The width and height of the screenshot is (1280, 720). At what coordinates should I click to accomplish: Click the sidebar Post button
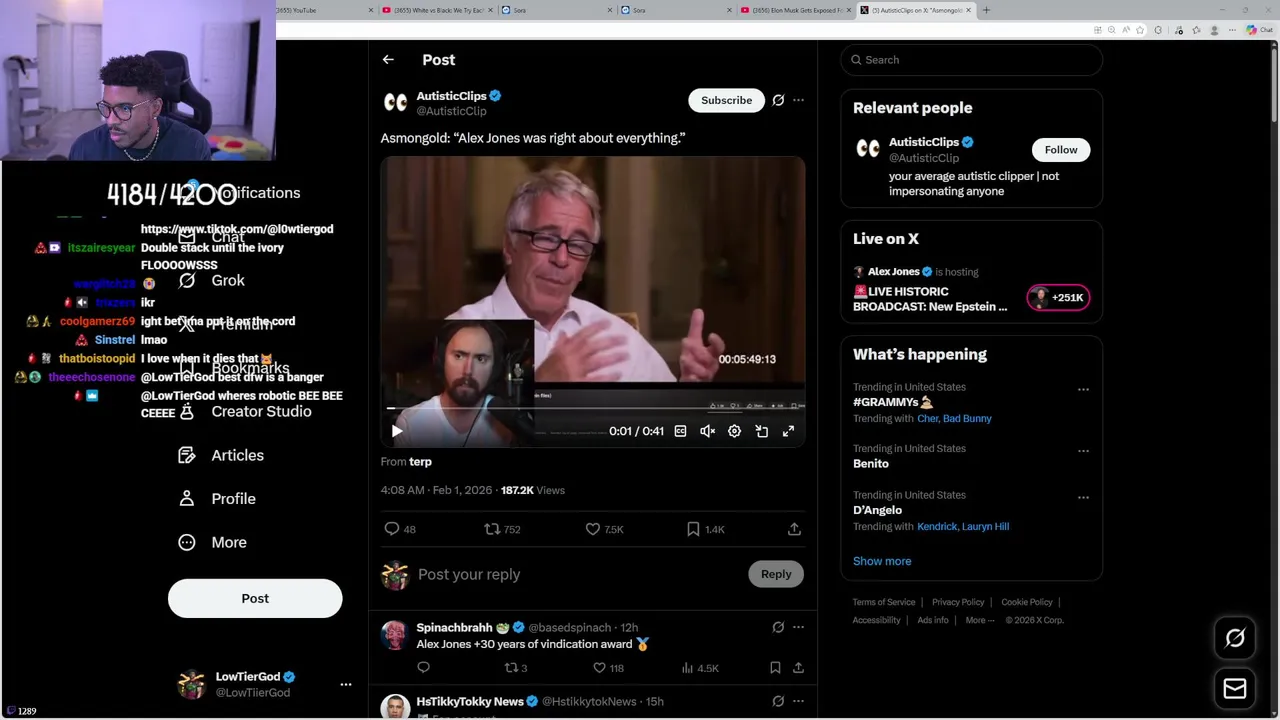pos(255,598)
